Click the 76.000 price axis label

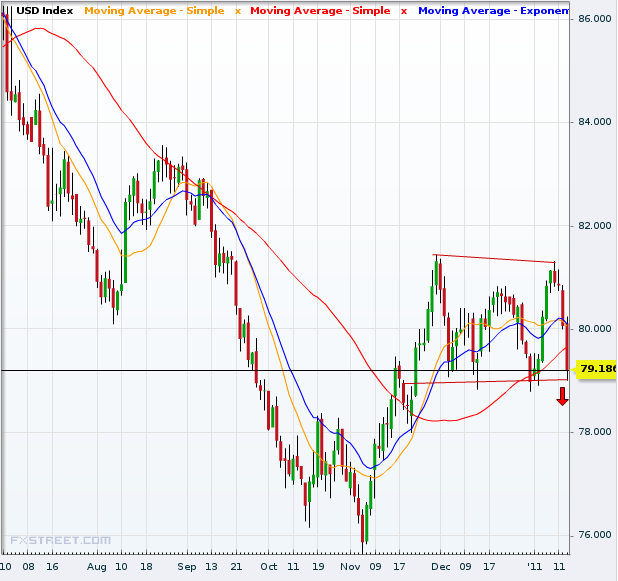[x=594, y=535]
